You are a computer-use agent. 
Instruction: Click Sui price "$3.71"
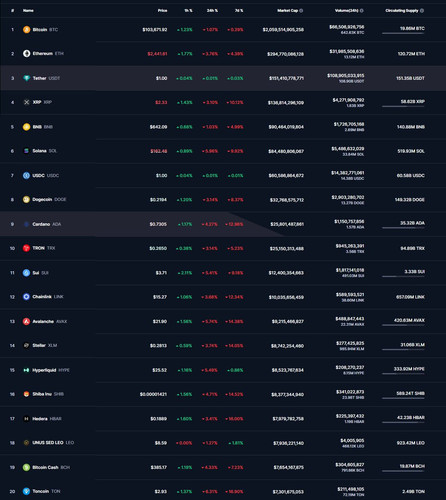[x=161, y=273]
